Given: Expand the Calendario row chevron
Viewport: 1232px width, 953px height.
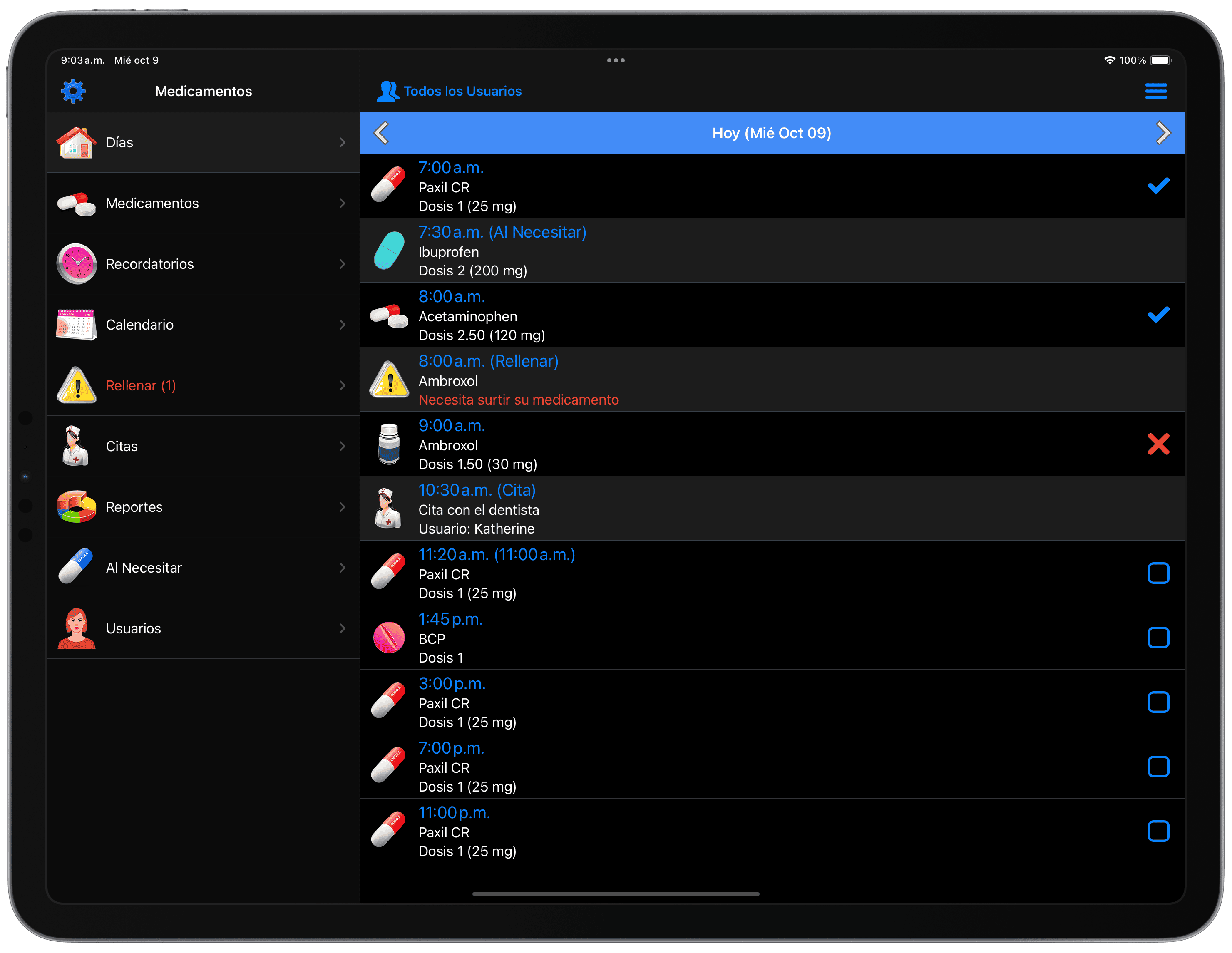Looking at the screenshot, I should coord(343,325).
